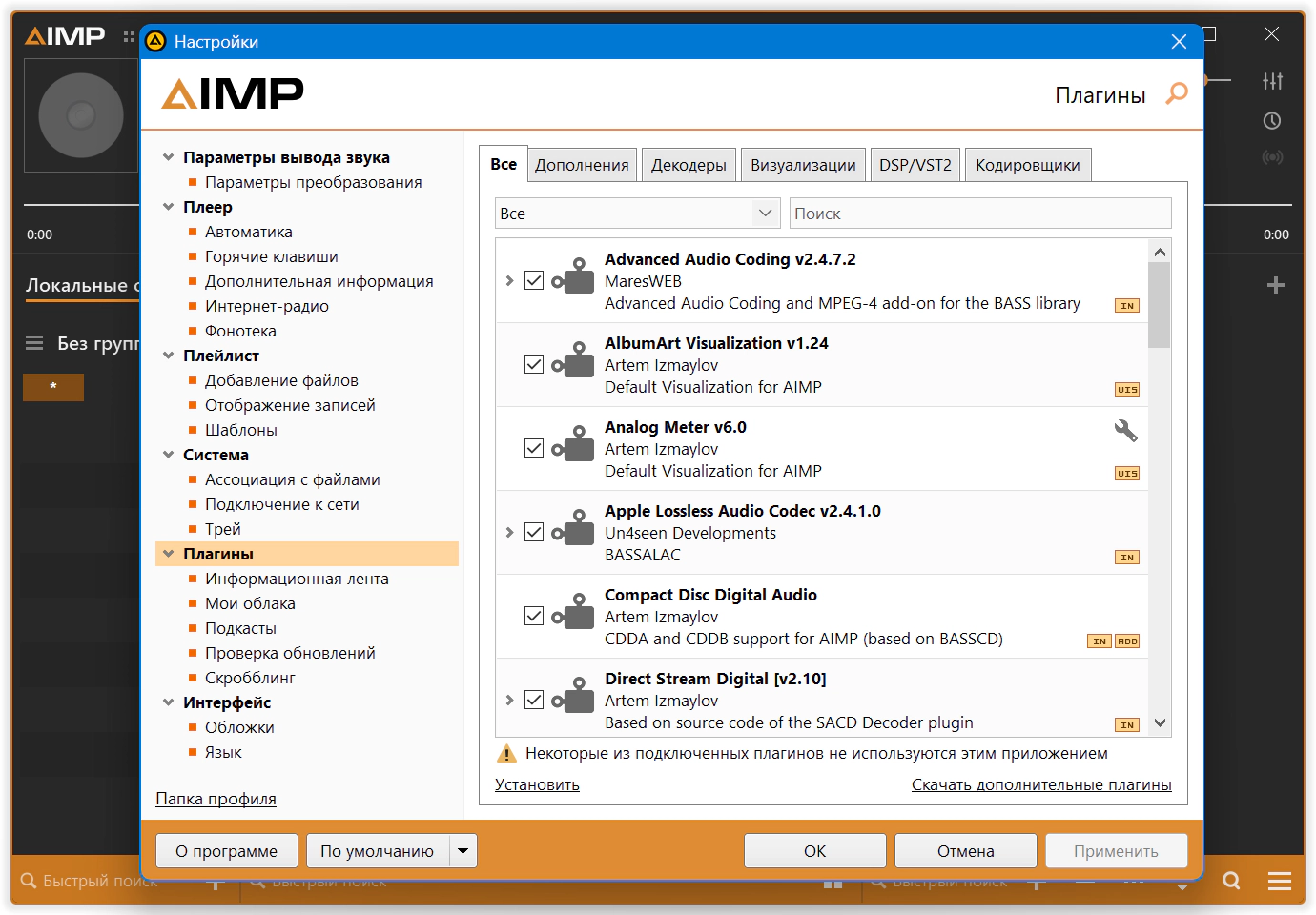The height and width of the screenshot is (915, 1316).
Task: Click the Quick search icon at the player's bottom left
Action: [29, 881]
